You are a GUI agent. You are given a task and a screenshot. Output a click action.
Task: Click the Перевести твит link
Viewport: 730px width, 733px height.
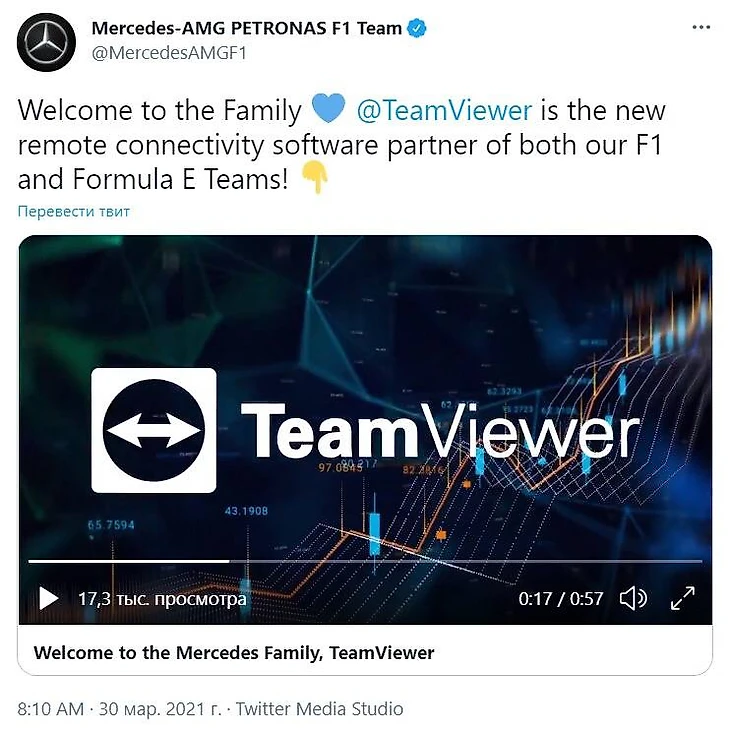tap(74, 211)
